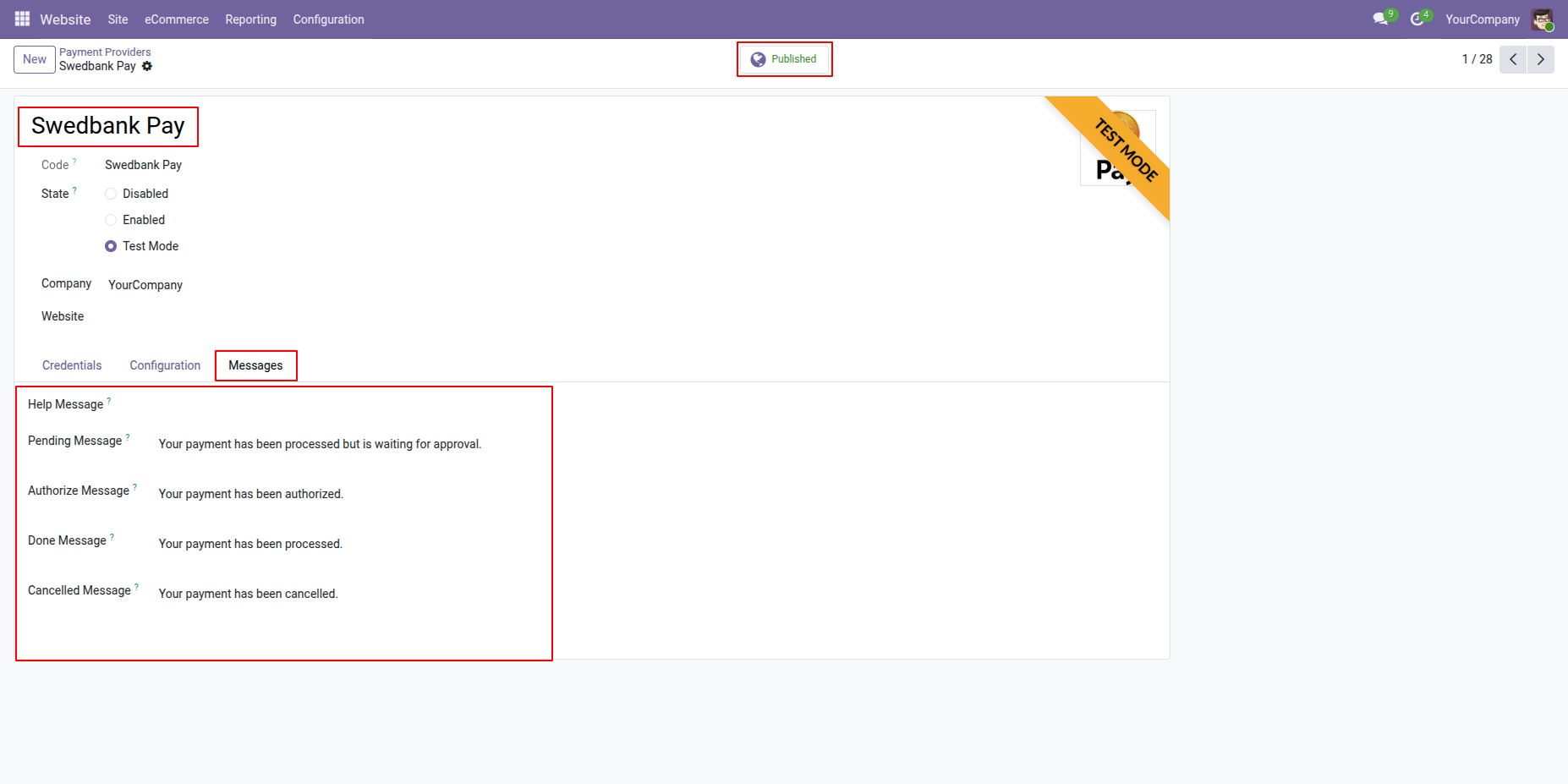Go to the next record arrow
Image resolution: width=1568 pixels, height=784 pixels.
1541,59
